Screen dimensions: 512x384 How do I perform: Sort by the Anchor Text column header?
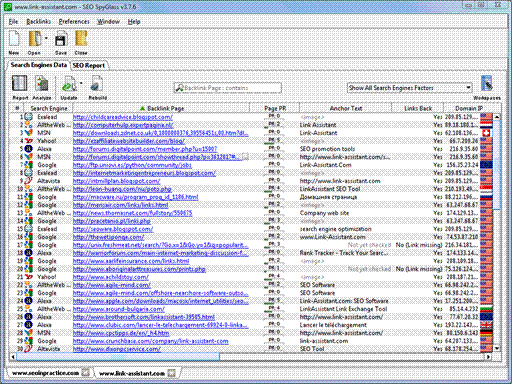(x=346, y=108)
